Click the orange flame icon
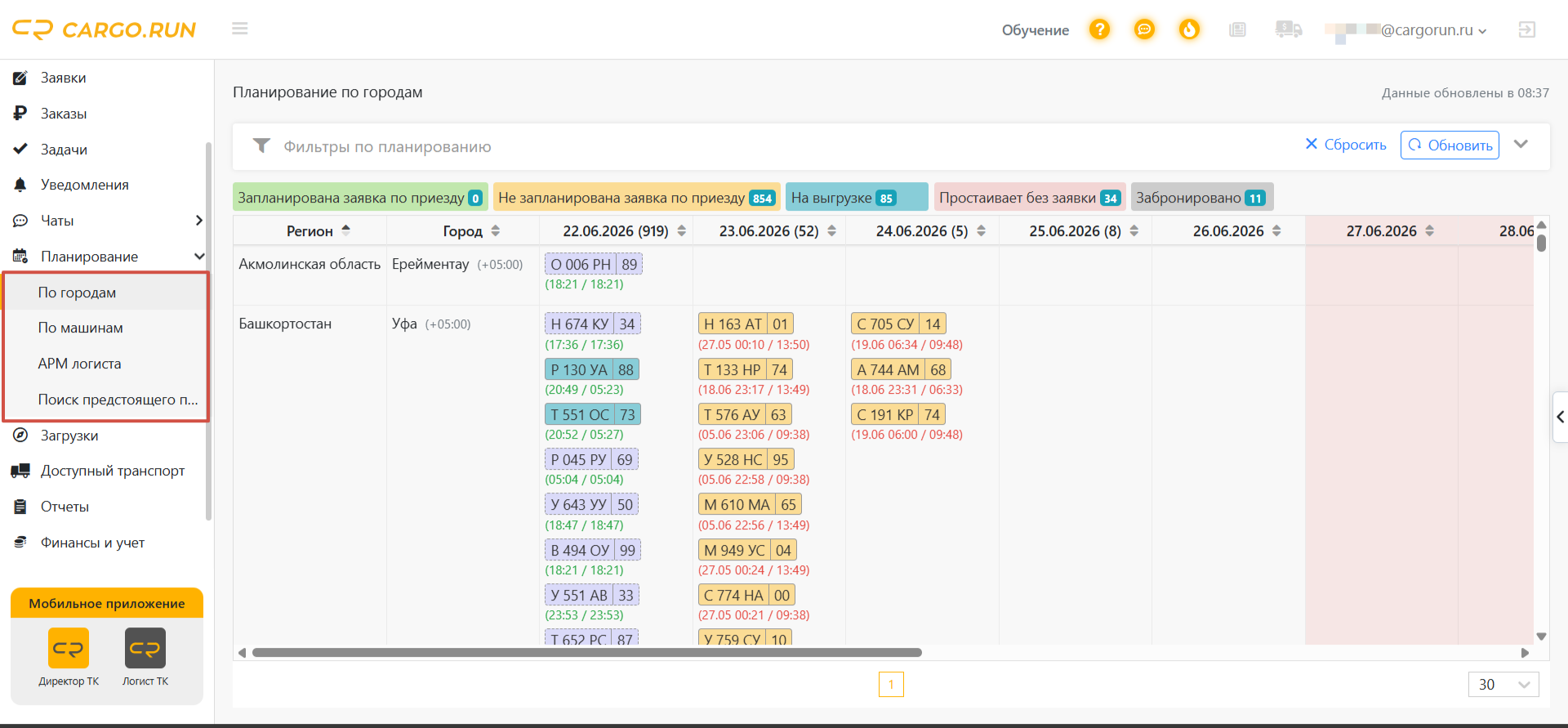 point(1190,29)
